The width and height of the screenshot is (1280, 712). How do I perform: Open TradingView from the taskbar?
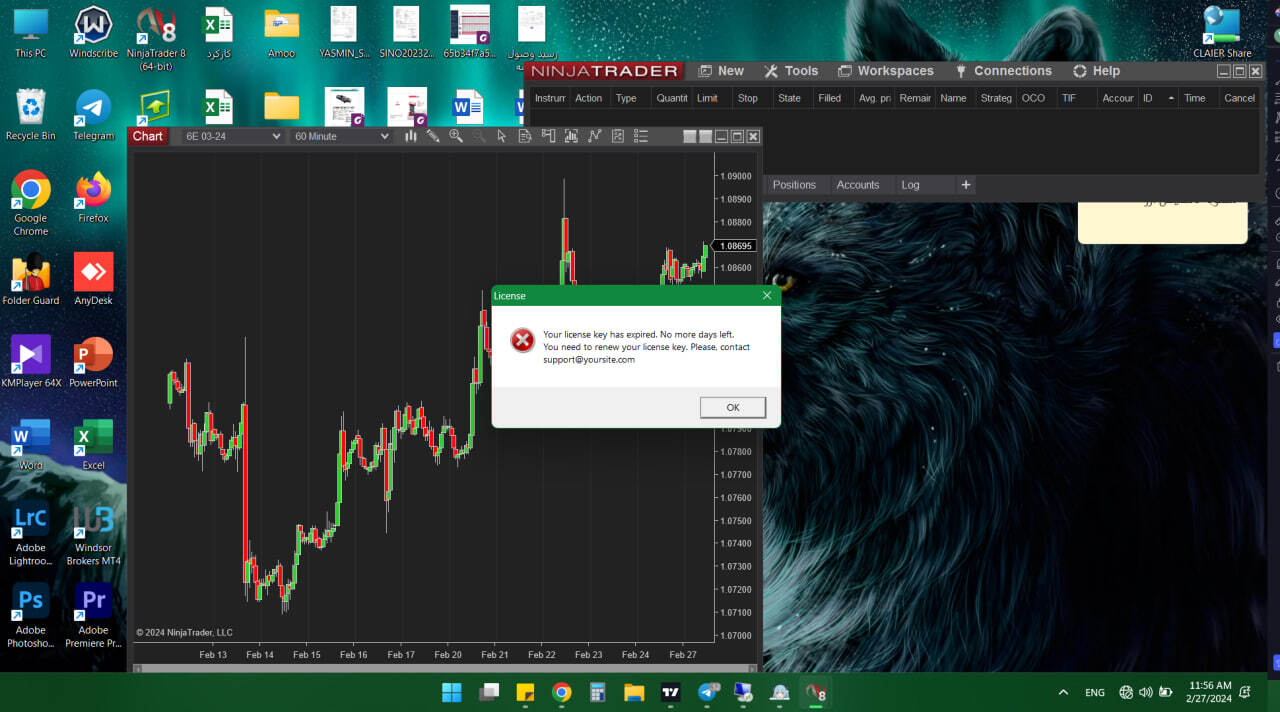click(670, 692)
